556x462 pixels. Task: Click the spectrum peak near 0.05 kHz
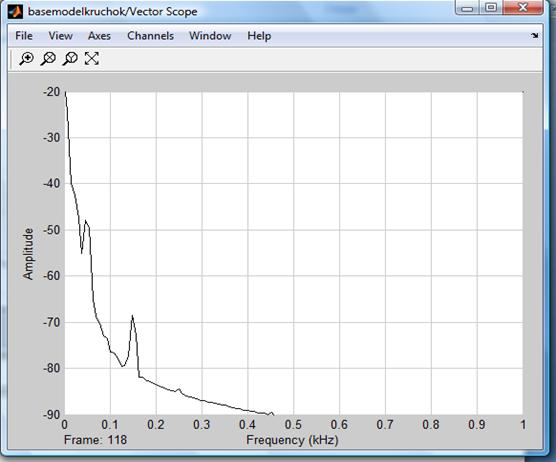(x=85, y=221)
